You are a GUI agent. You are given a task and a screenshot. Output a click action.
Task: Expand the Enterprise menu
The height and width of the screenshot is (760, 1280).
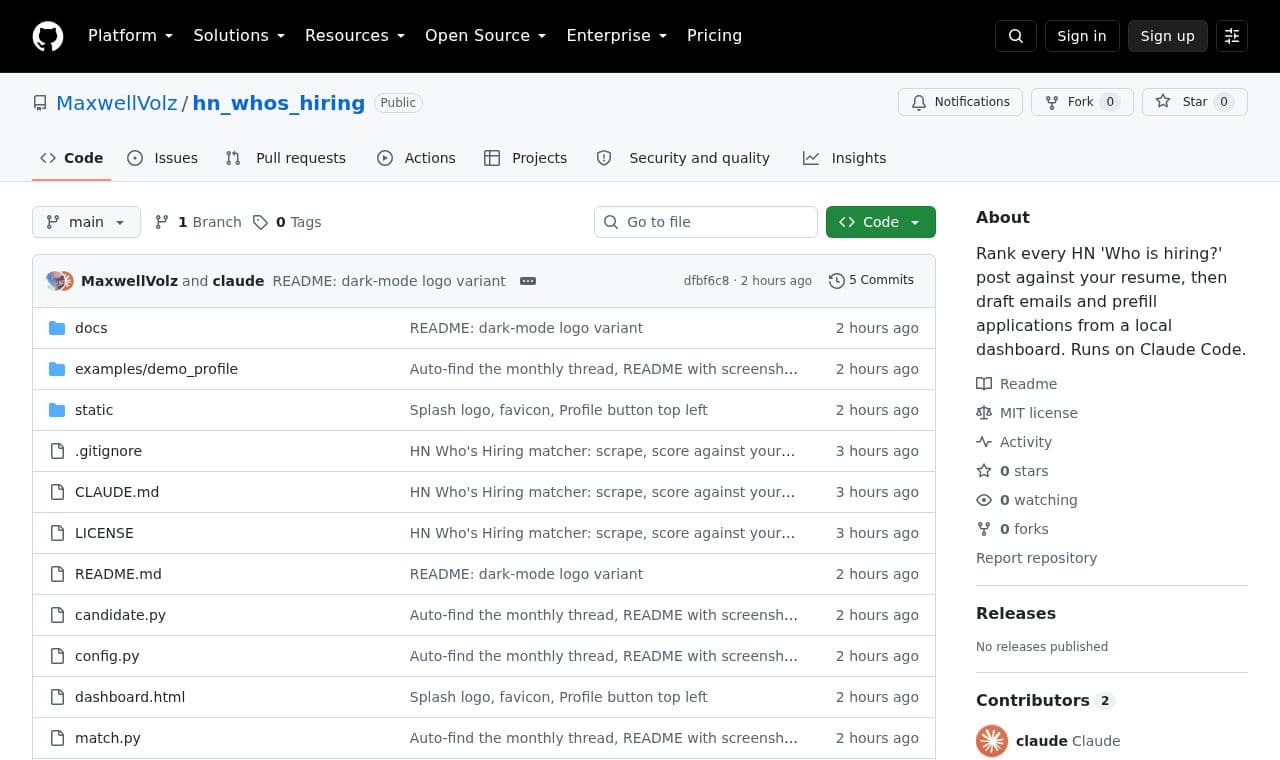pyautogui.click(x=617, y=36)
